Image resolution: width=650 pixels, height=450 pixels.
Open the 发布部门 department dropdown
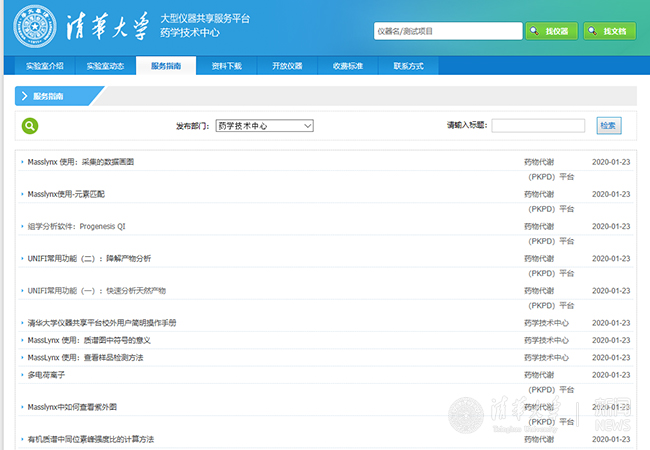click(x=264, y=126)
